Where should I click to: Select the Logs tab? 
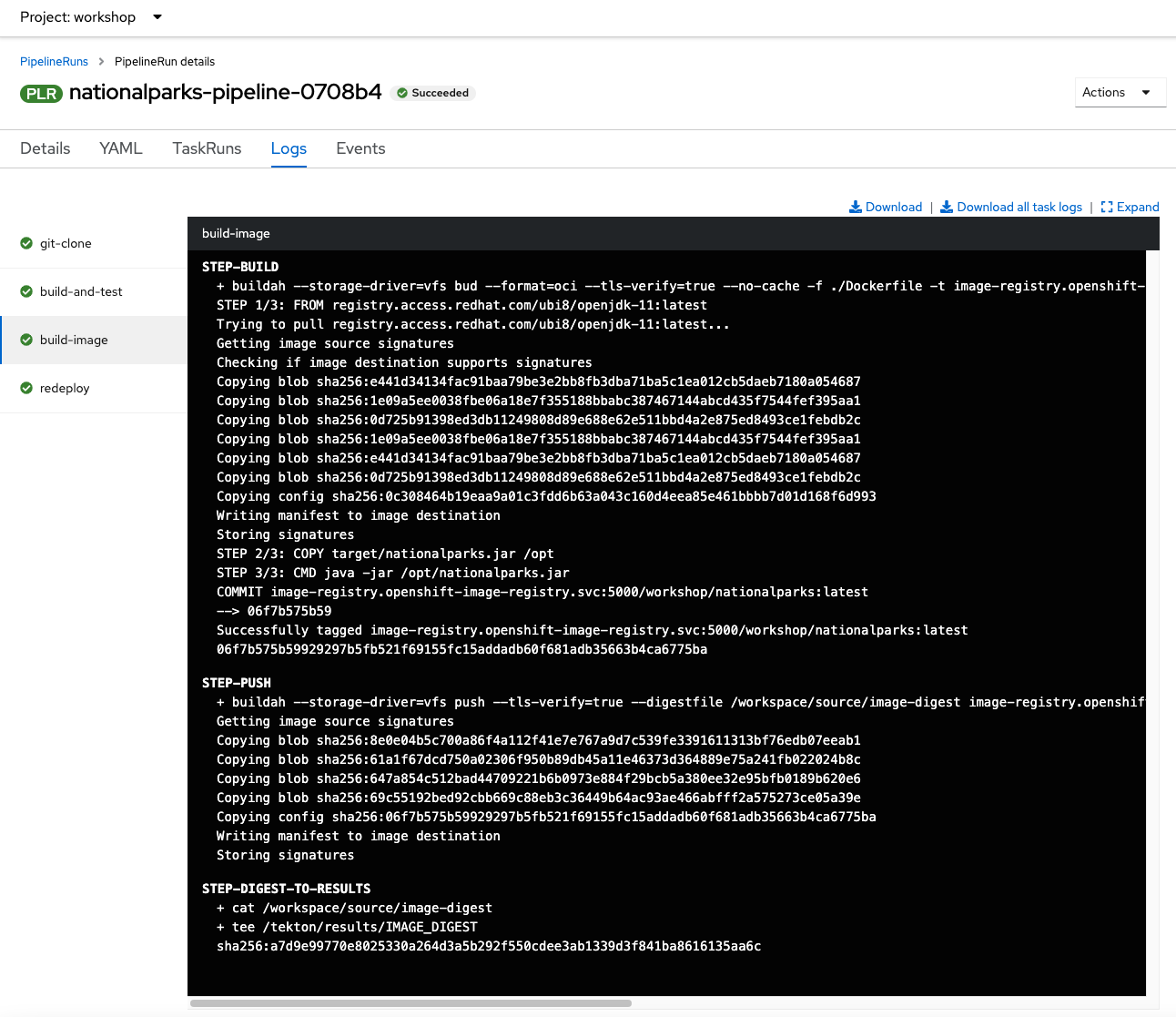tap(289, 148)
